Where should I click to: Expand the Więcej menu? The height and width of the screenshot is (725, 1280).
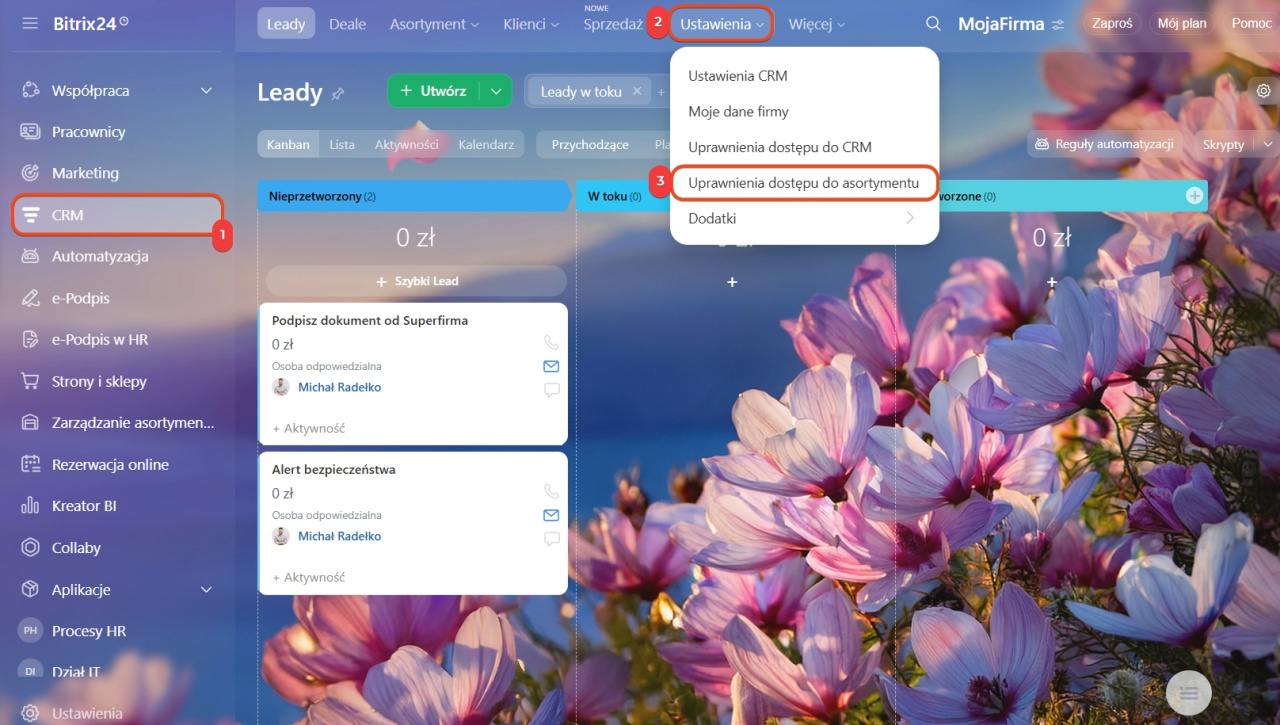(816, 24)
